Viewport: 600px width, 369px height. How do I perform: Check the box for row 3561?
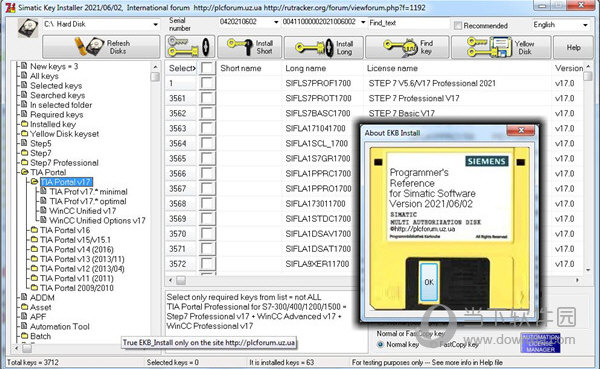pyautogui.click(x=207, y=98)
